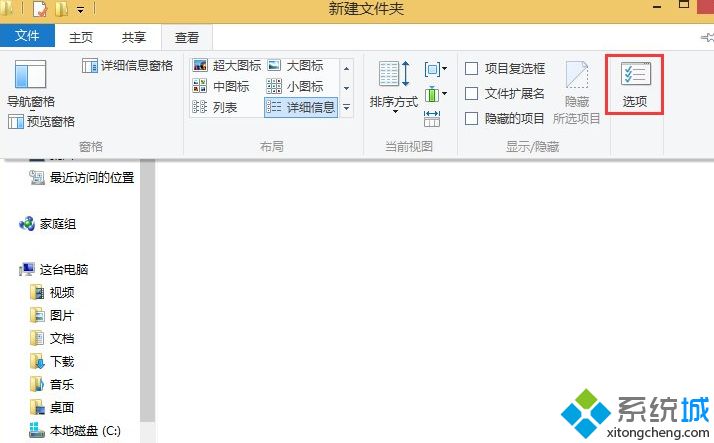
Task: Toggle the 详细信息窗格 details pane
Action: click(128, 66)
